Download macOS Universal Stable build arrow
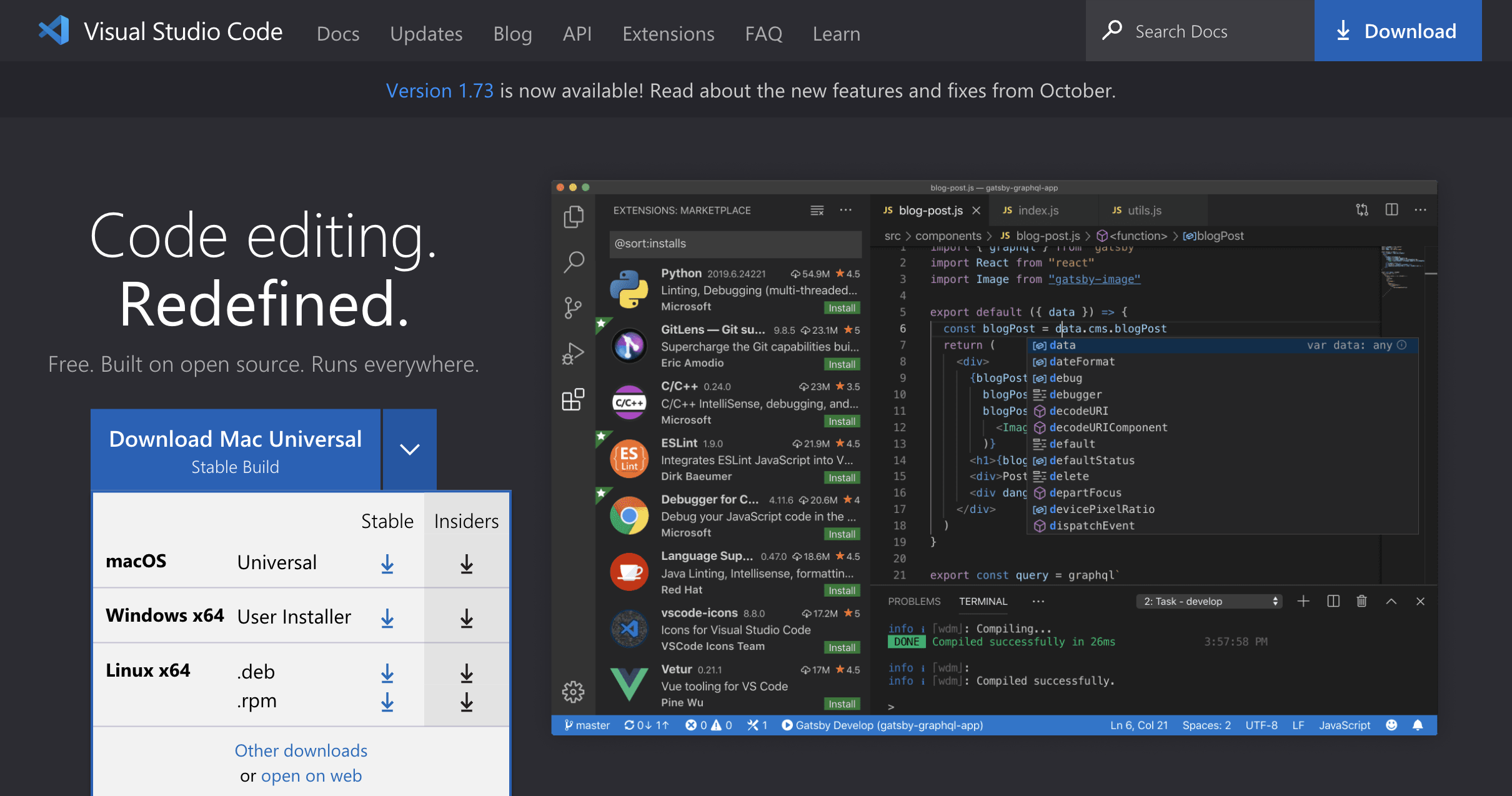 click(x=387, y=564)
